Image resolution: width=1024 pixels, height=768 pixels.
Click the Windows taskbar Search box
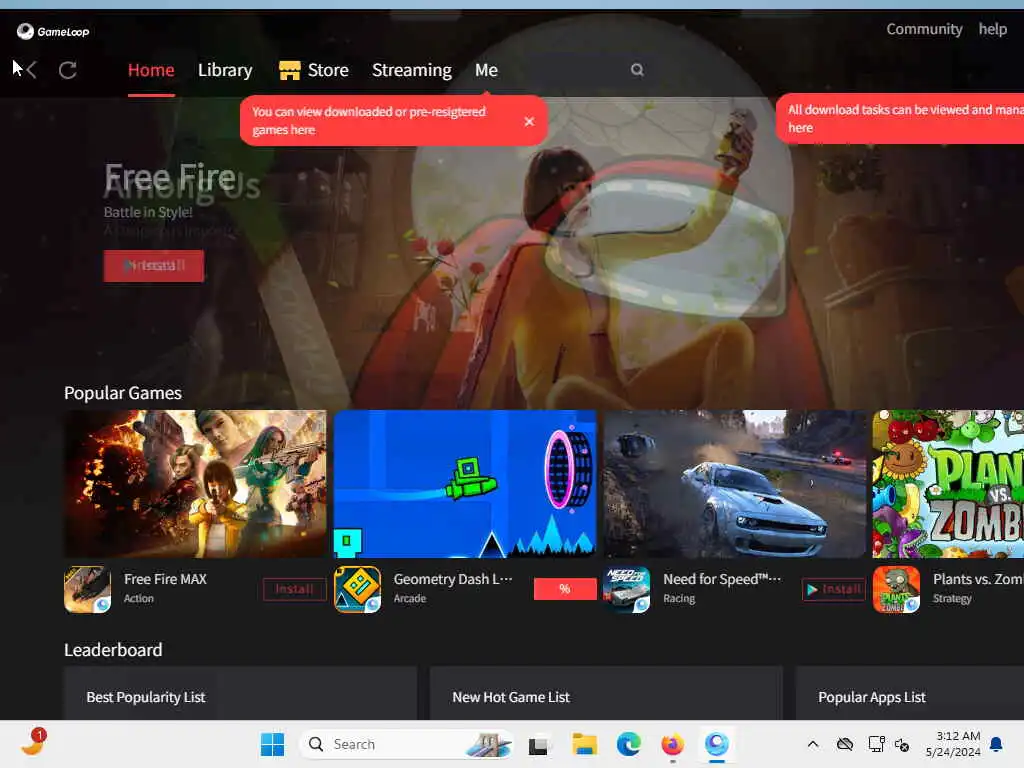point(406,744)
